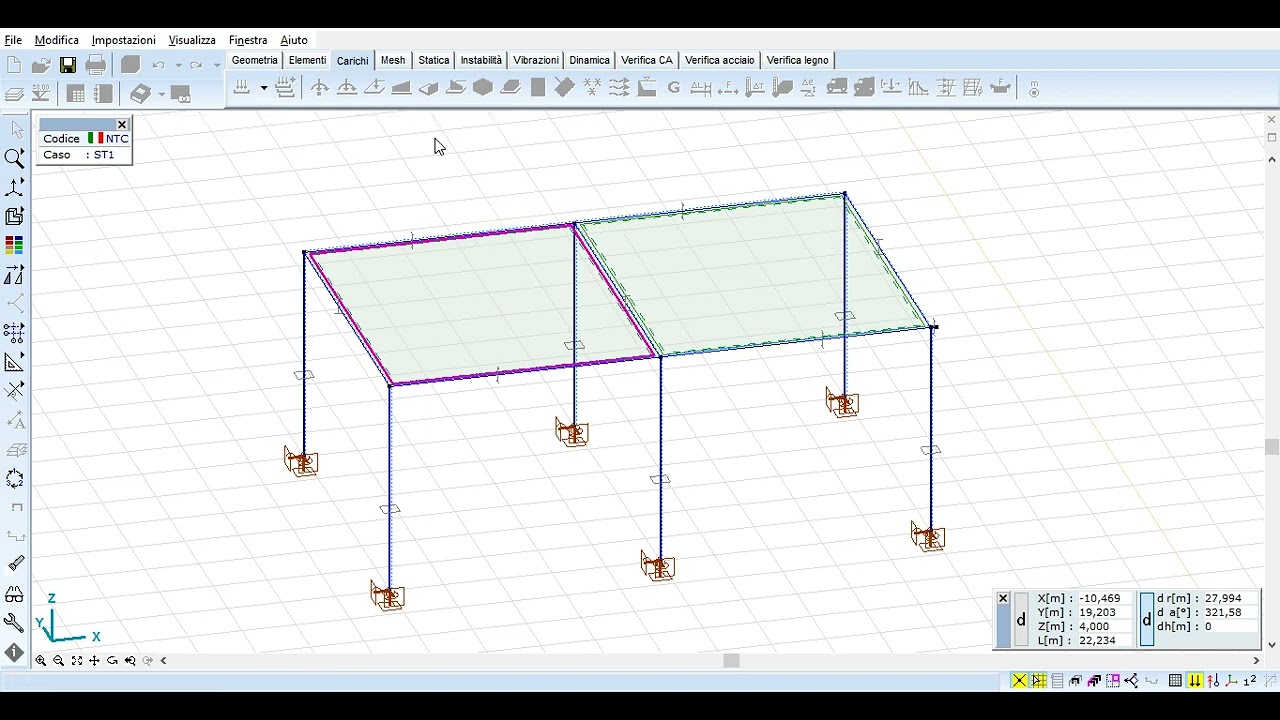1280x720 pixels.
Task: Open a file with the folder icon
Action: pos(41,65)
